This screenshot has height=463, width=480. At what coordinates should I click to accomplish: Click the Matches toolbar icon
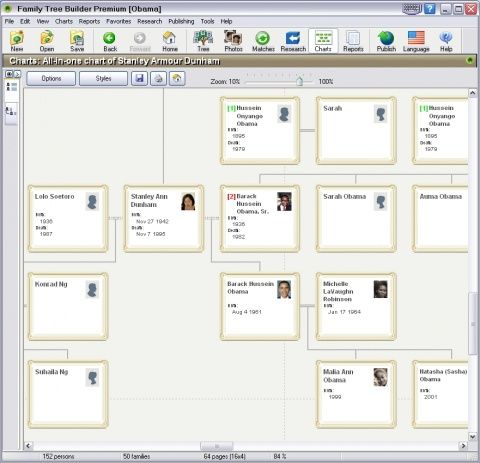click(263, 41)
